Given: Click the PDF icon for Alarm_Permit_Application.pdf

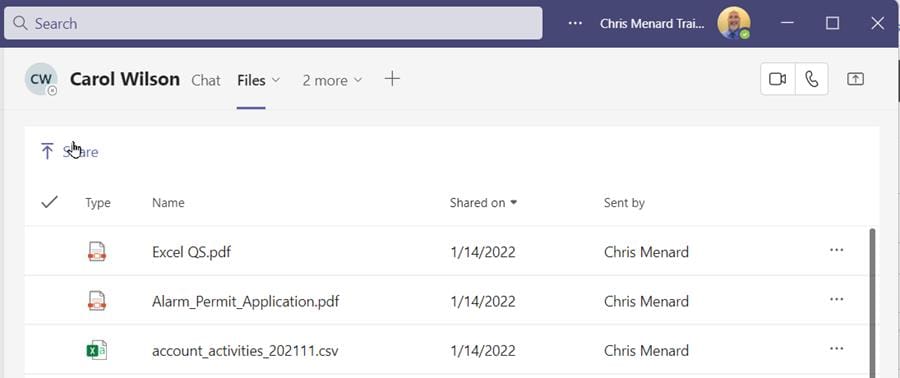Looking at the screenshot, I should [x=96, y=301].
